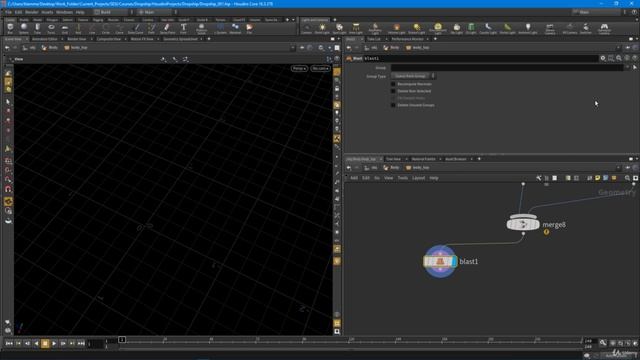
Task: Open the Persp camera menu in viewport
Action: (x=299, y=68)
